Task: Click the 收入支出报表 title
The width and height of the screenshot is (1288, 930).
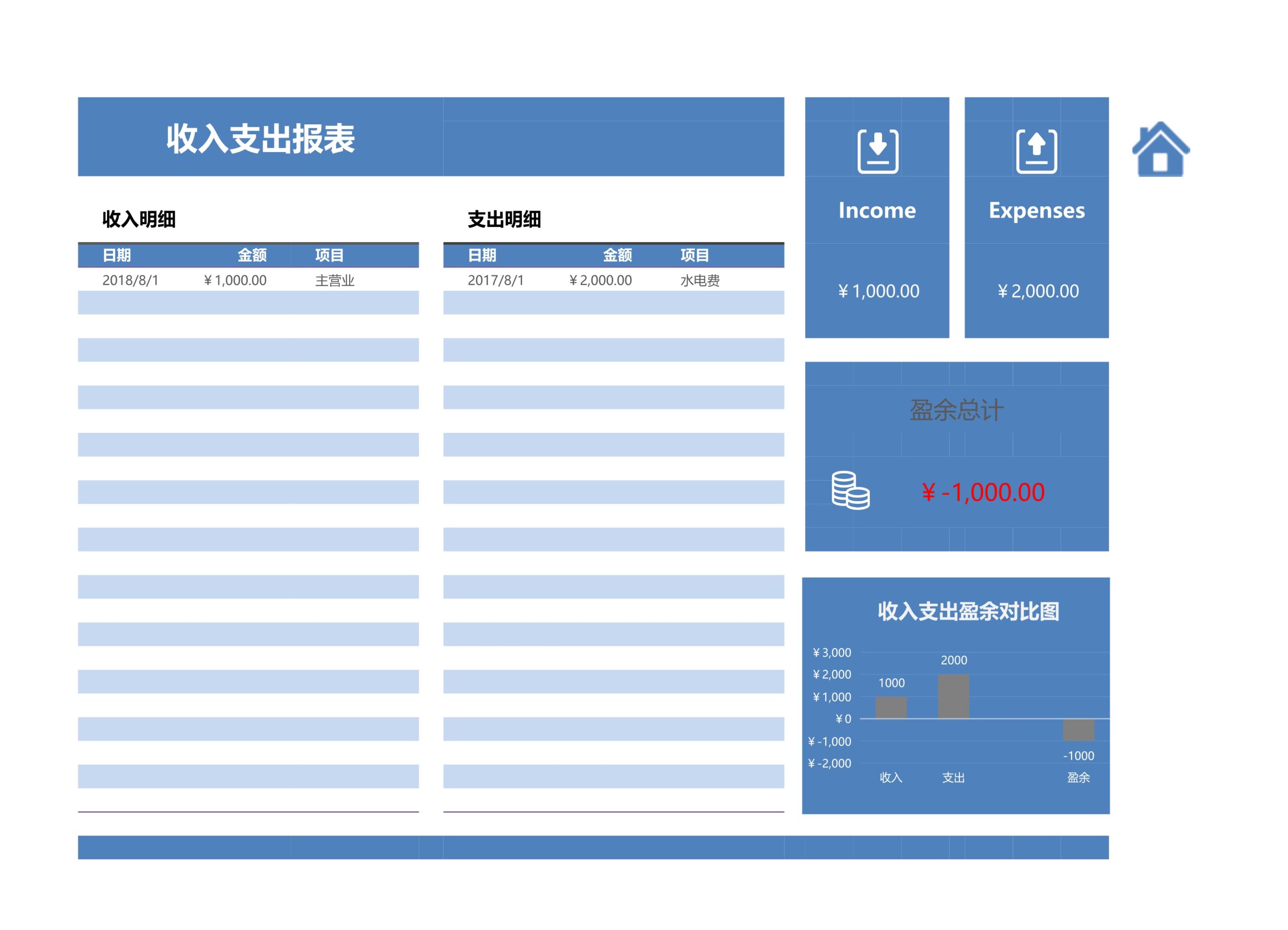Action: tap(260, 138)
